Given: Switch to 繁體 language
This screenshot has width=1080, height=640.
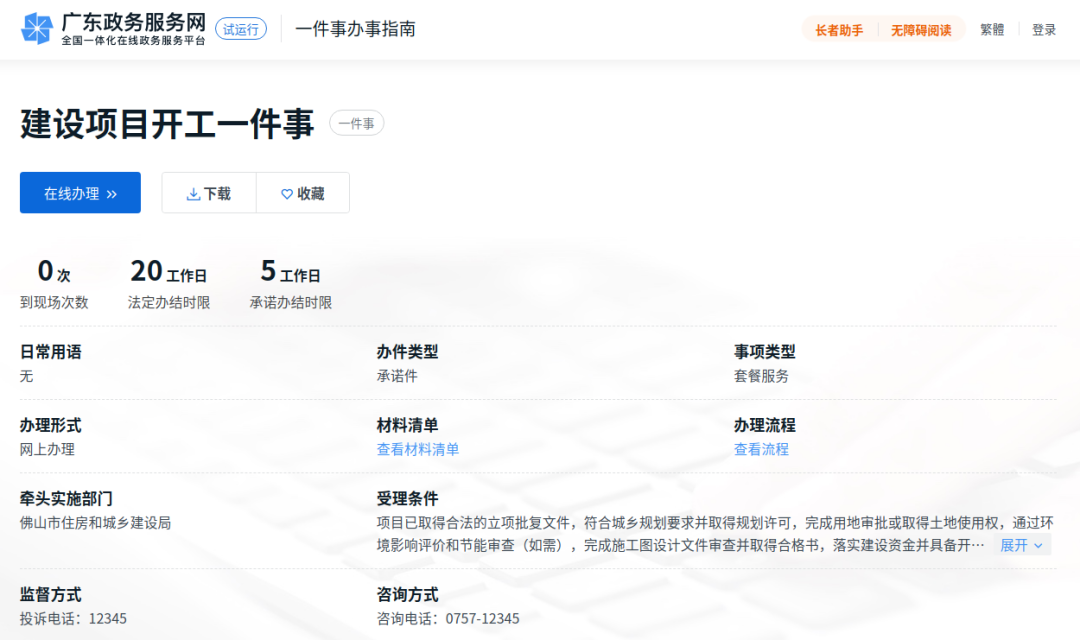Looking at the screenshot, I should [992, 30].
